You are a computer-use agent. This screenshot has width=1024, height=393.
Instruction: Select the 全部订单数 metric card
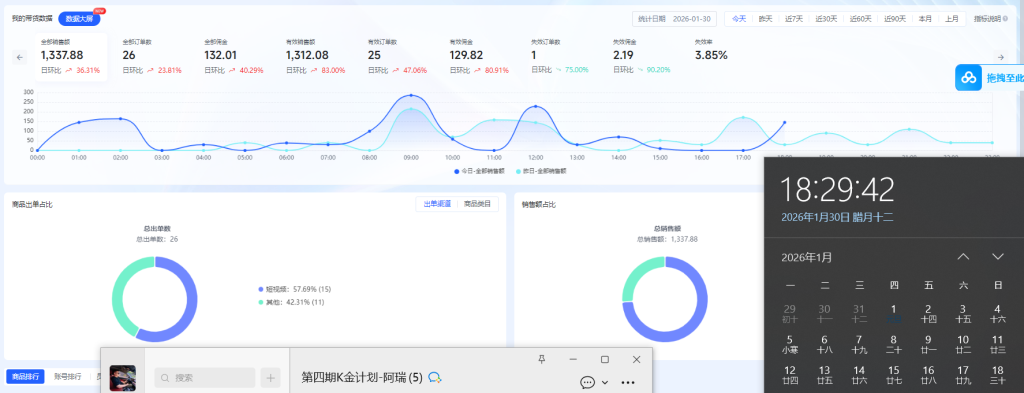[x=152, y=57]
